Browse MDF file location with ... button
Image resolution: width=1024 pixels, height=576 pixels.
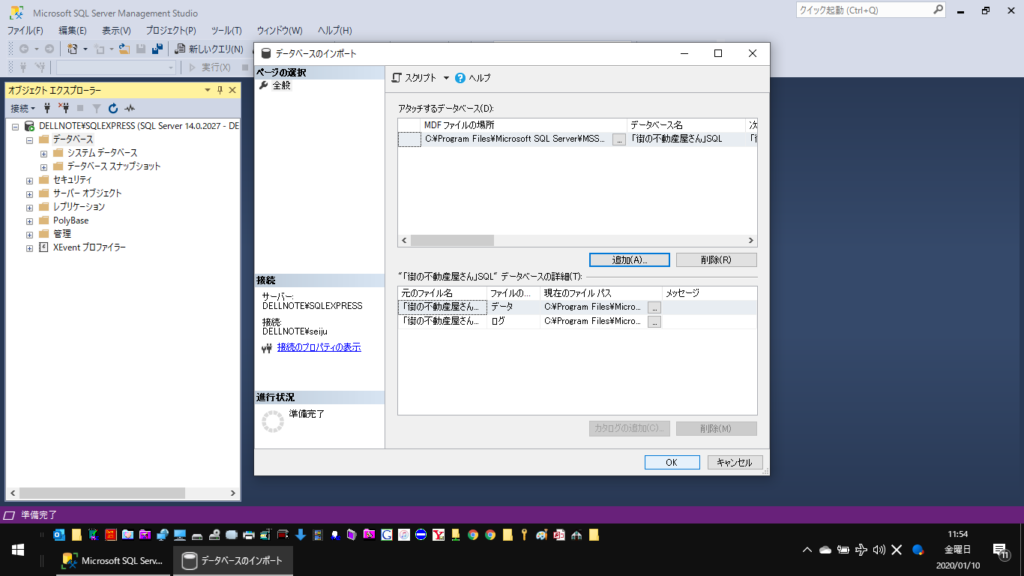tap(618, 140)
